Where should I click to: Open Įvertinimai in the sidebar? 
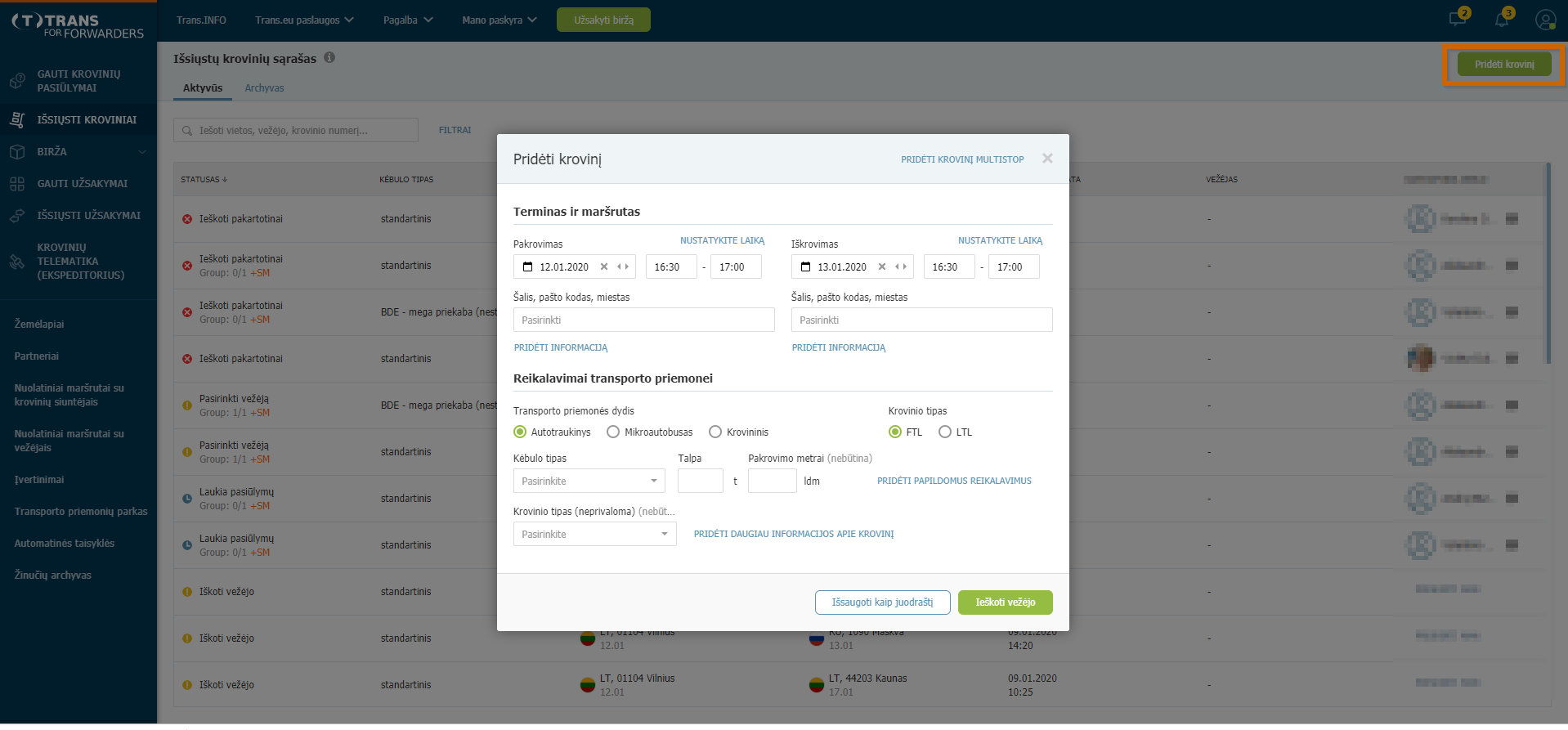(39, 480)
